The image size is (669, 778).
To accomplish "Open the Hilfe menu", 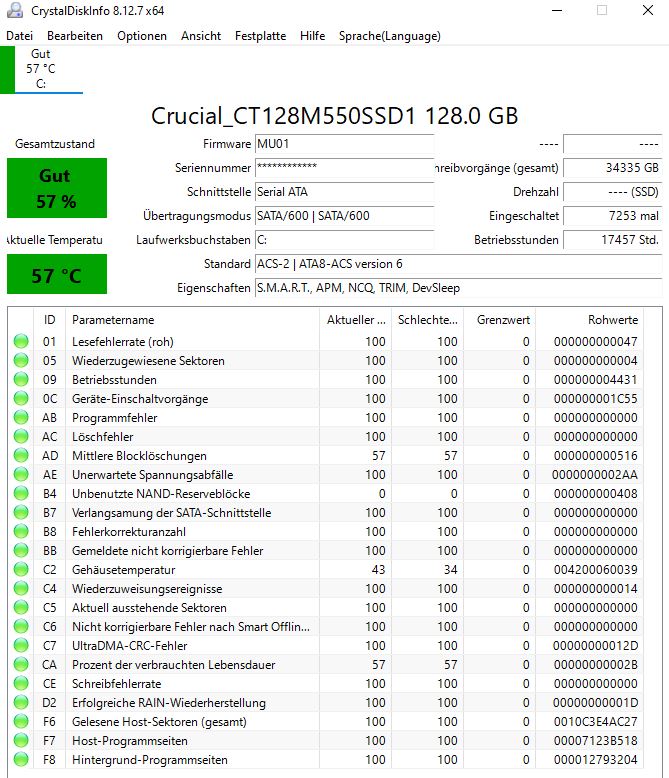I will coord(313,36).
